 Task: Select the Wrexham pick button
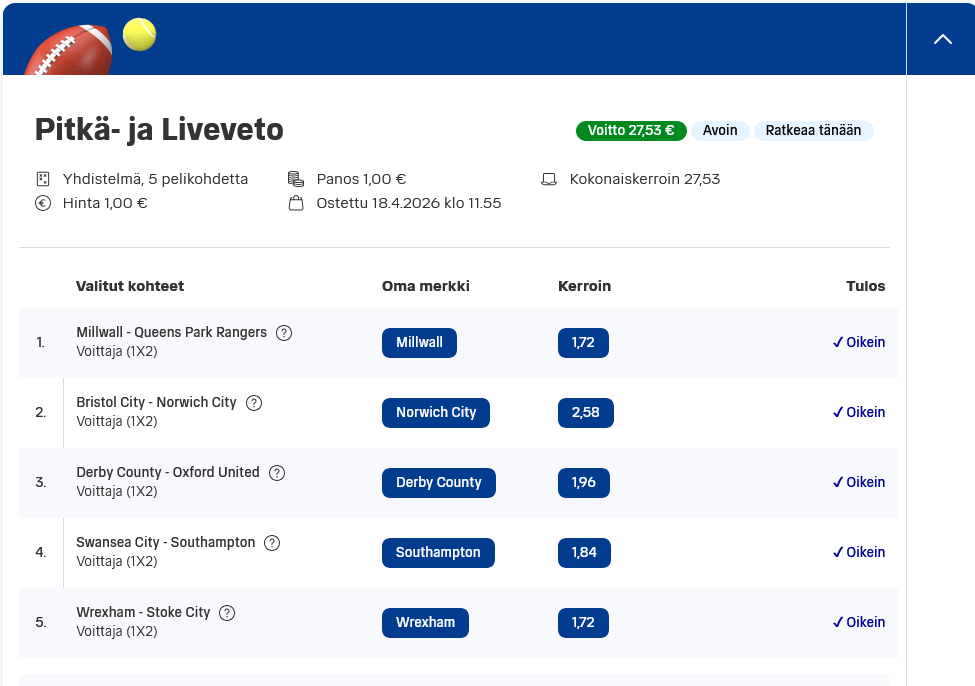point(425,623)
